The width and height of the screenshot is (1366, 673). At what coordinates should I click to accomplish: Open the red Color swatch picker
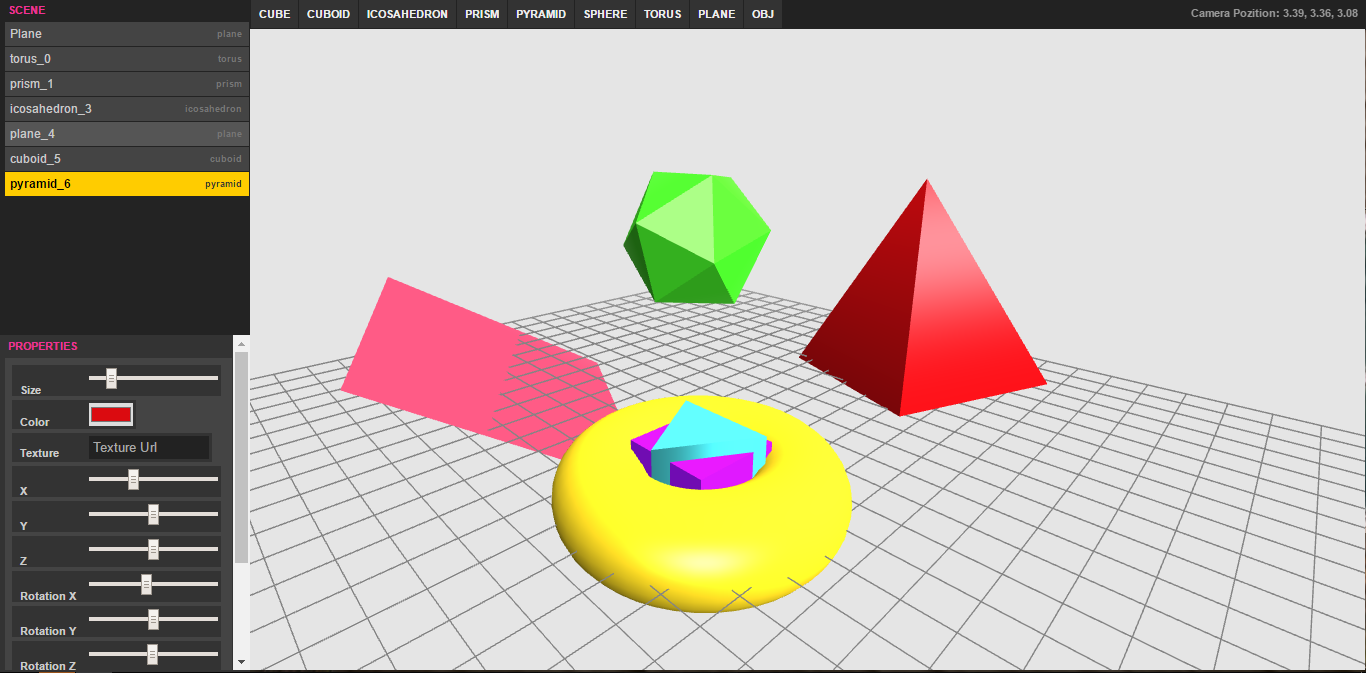tap(111, 414)
